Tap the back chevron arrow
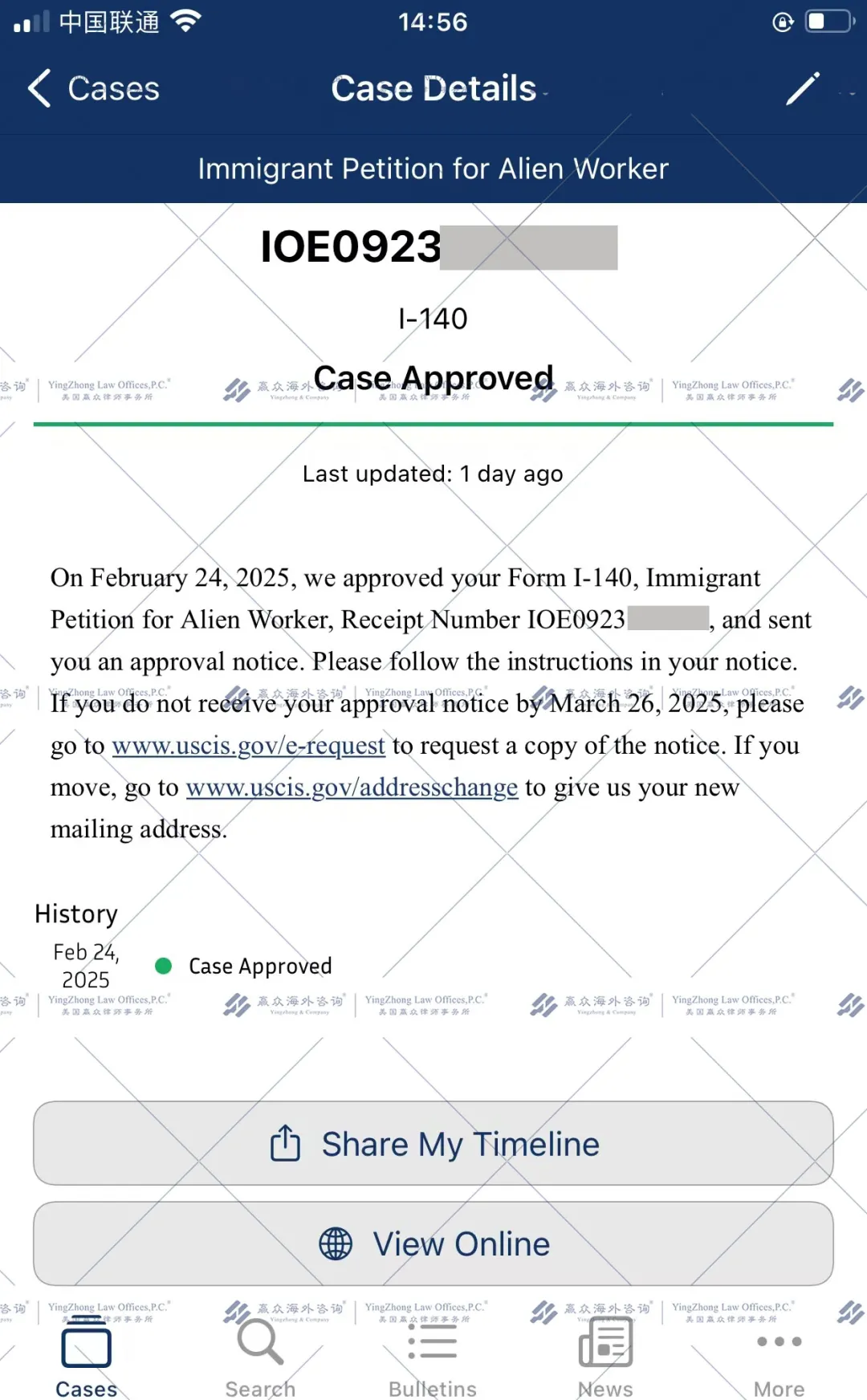 click(x=39, y=88)
